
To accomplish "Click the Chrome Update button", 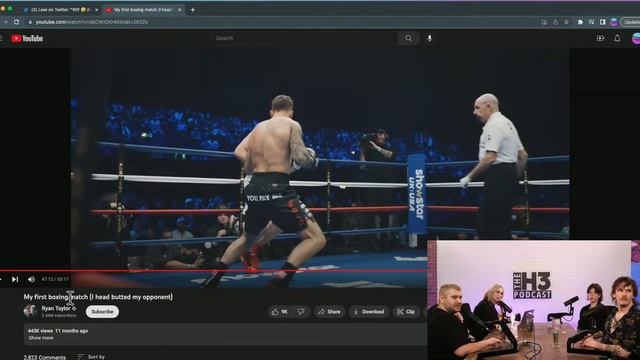I will pyautogui.click(x=631, y=22).
